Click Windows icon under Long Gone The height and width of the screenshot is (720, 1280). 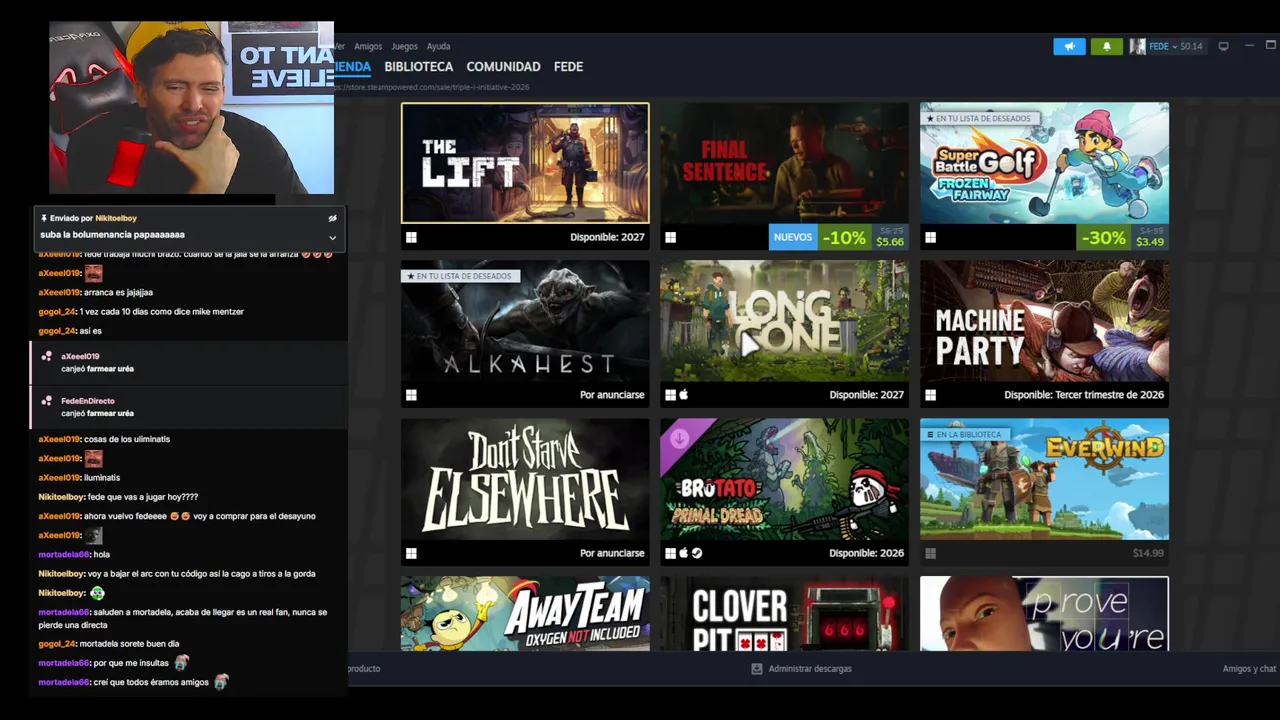click(670, 395)
